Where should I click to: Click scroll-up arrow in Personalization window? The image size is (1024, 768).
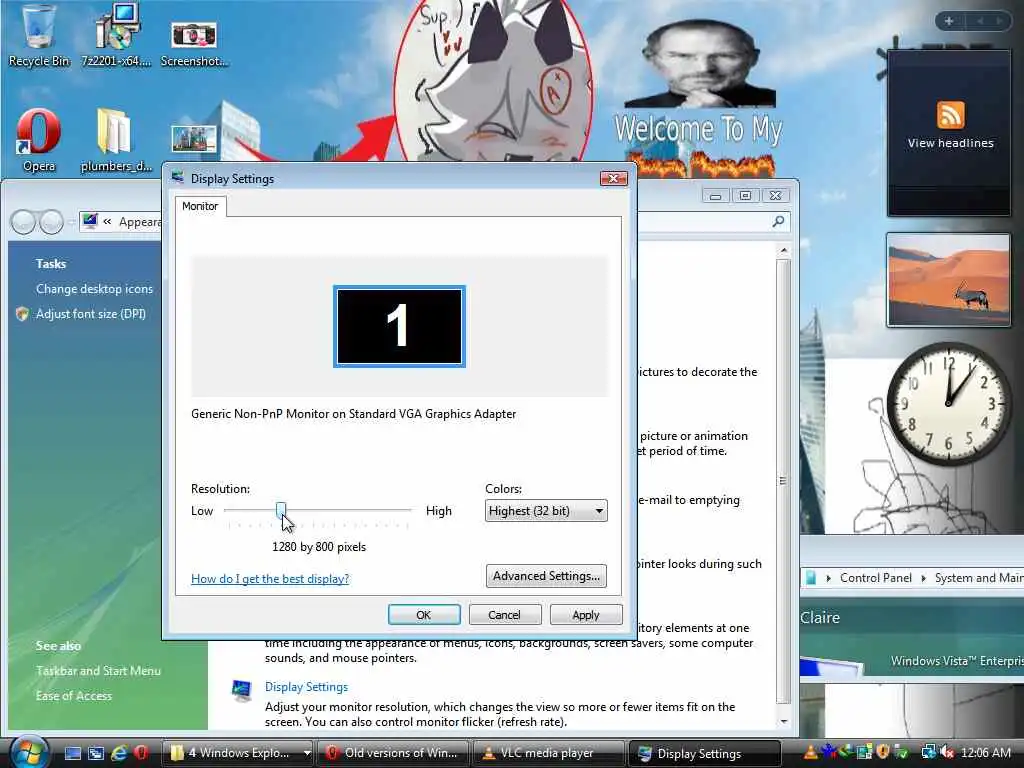784,251
